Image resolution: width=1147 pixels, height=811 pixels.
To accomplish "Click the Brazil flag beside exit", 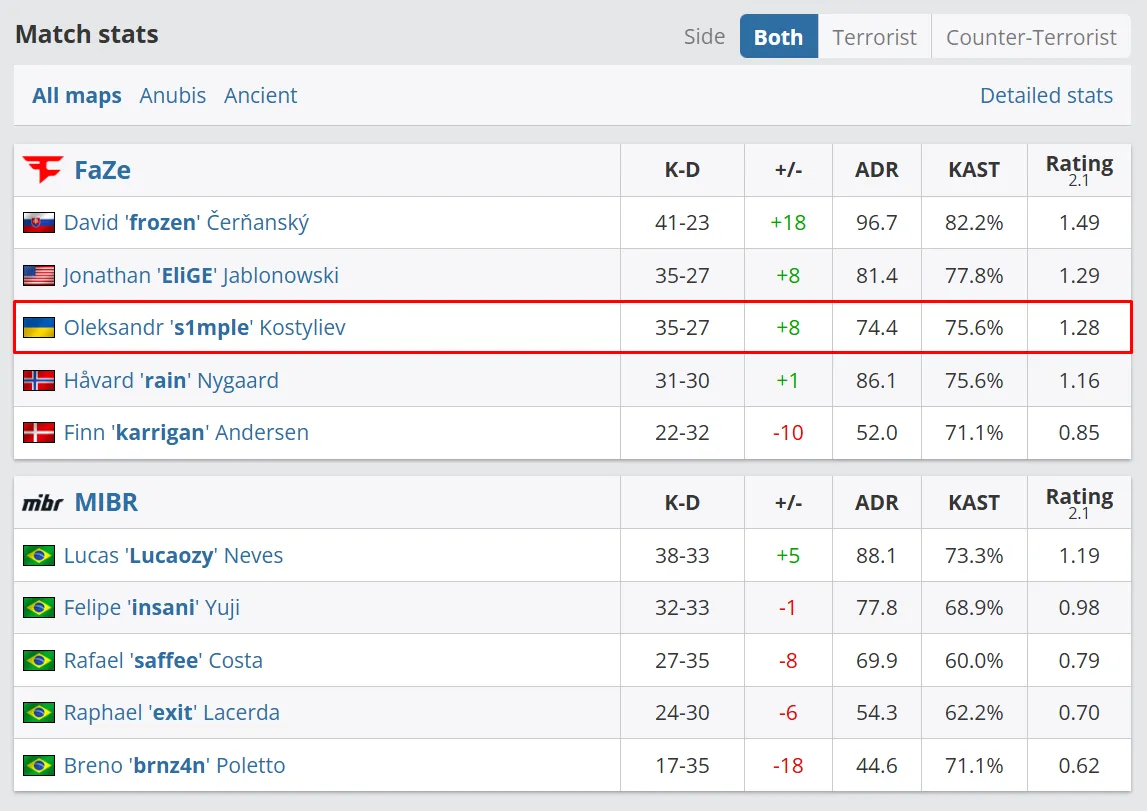I will [x=39, y=712].
